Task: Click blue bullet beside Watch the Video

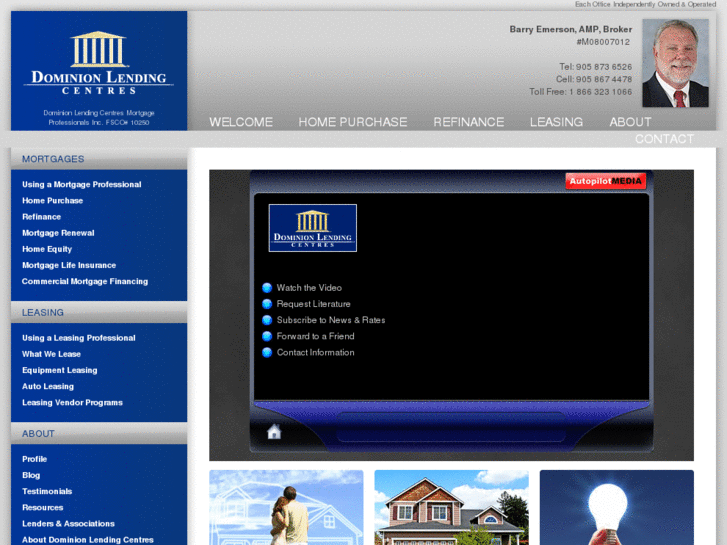Action: [x=267, y=288]
